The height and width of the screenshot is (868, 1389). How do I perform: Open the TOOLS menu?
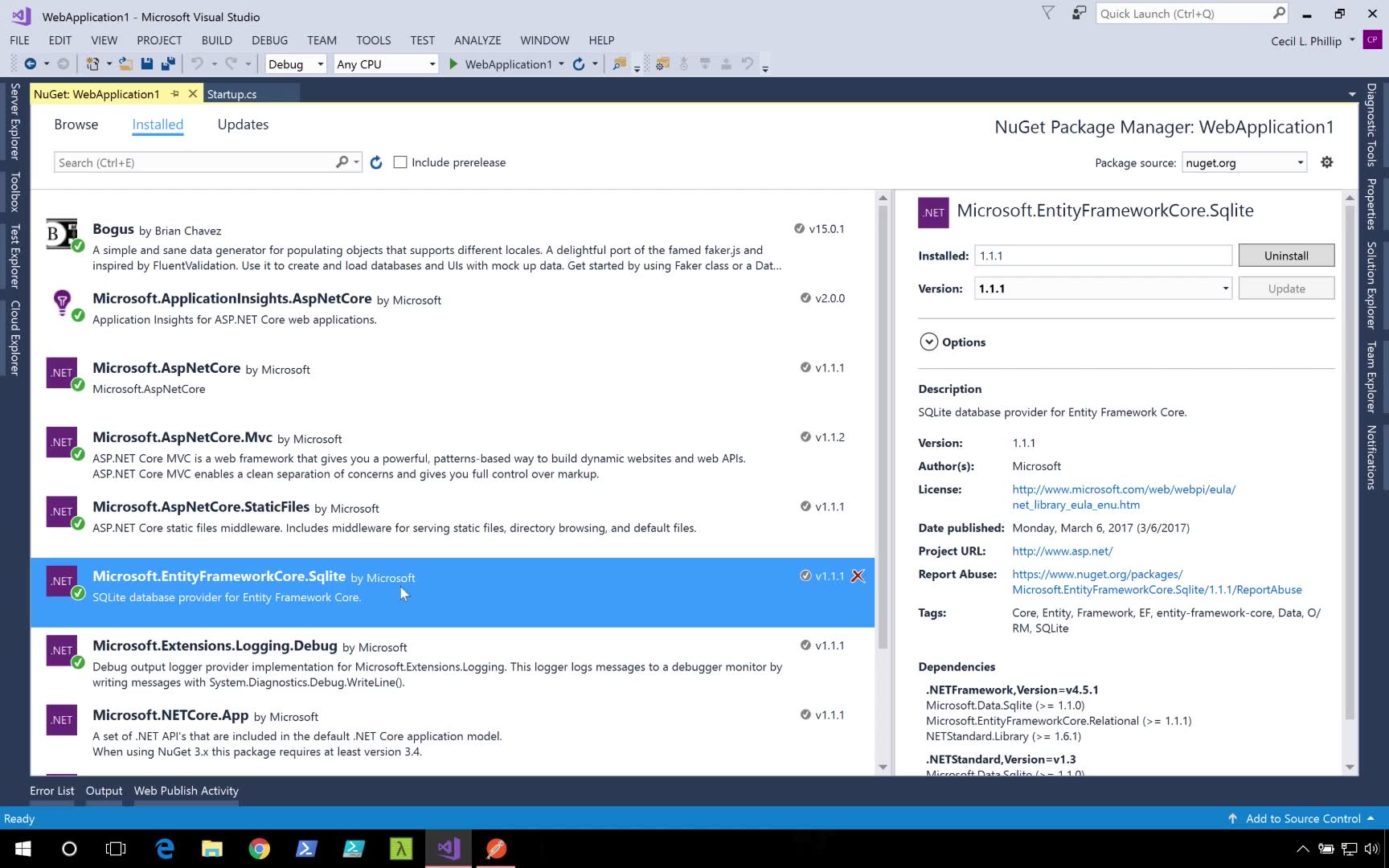pyautogui.click(x=373, y=40)
